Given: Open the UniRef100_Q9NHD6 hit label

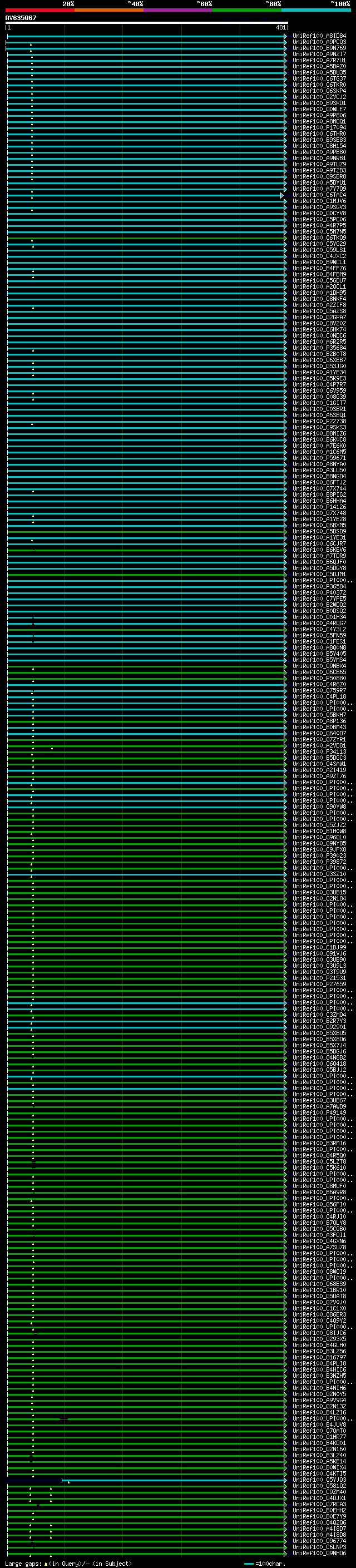Looking at the screenshot, I should pos(319,1554).
